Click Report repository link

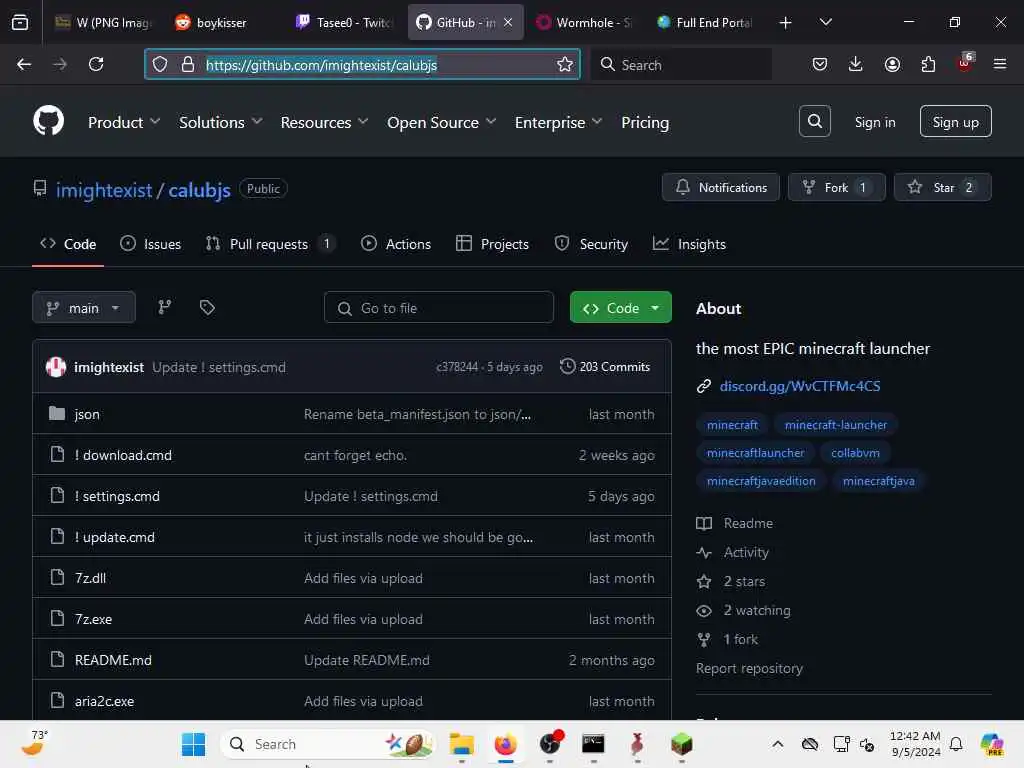point(749,668)
